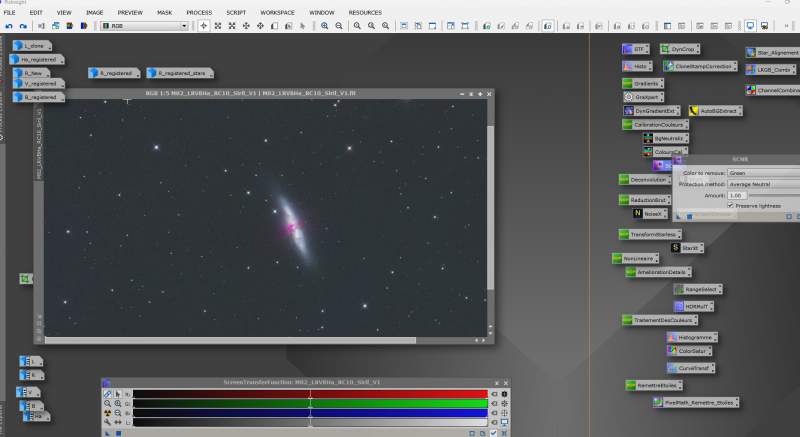Open the DynGradientExt process icon

click(x=652, y=111)
